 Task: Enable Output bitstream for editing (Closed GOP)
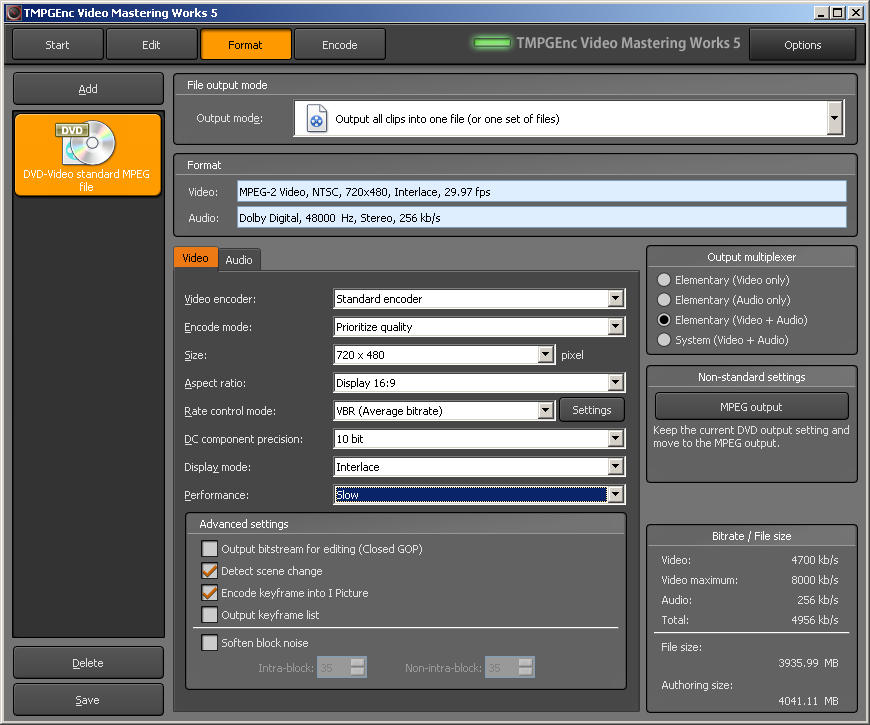210,549
